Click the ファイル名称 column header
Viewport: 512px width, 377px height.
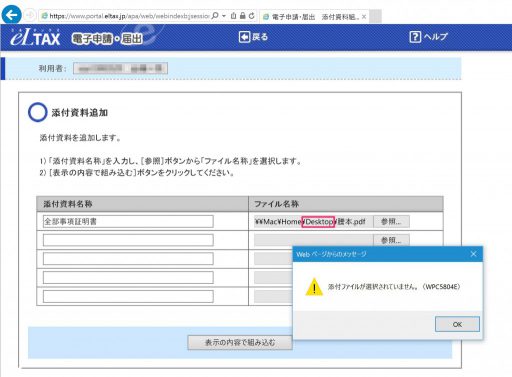[346, 204]
